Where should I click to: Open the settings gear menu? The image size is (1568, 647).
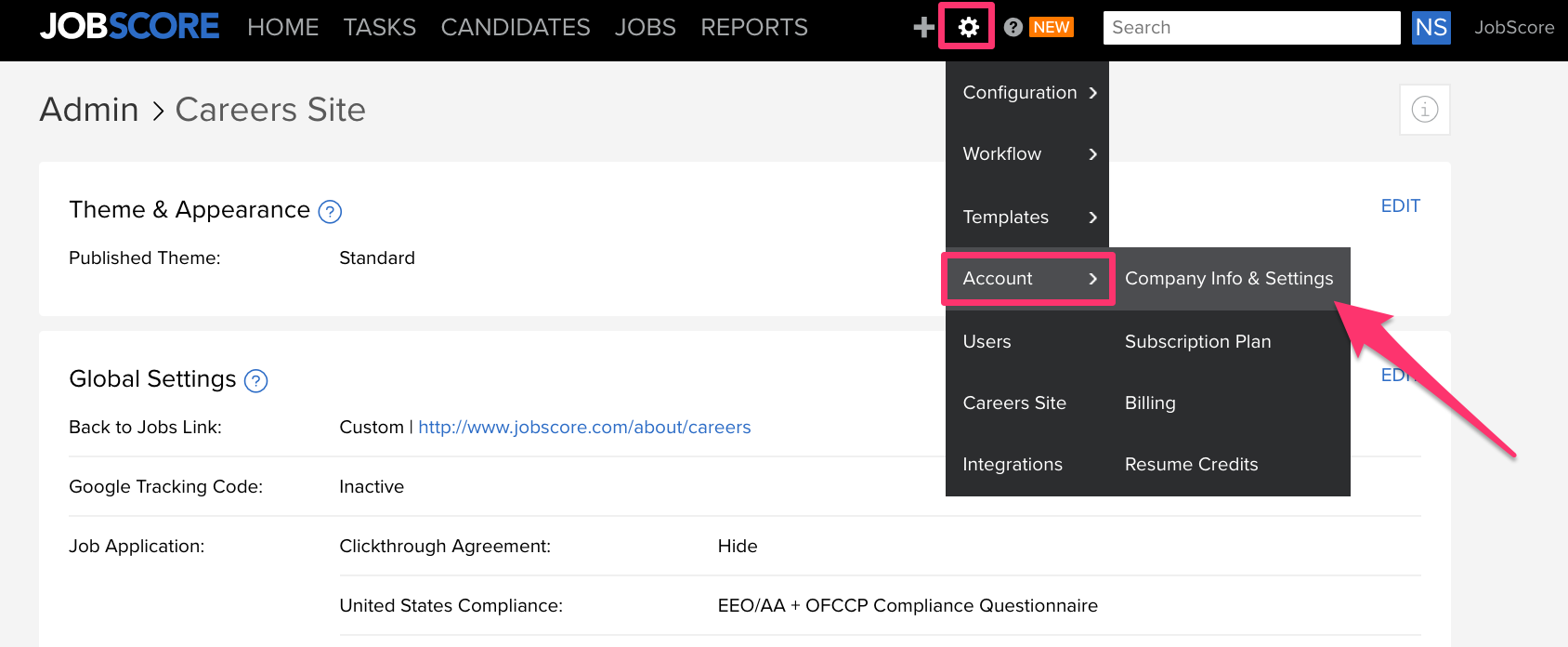[x=968, y=27]
